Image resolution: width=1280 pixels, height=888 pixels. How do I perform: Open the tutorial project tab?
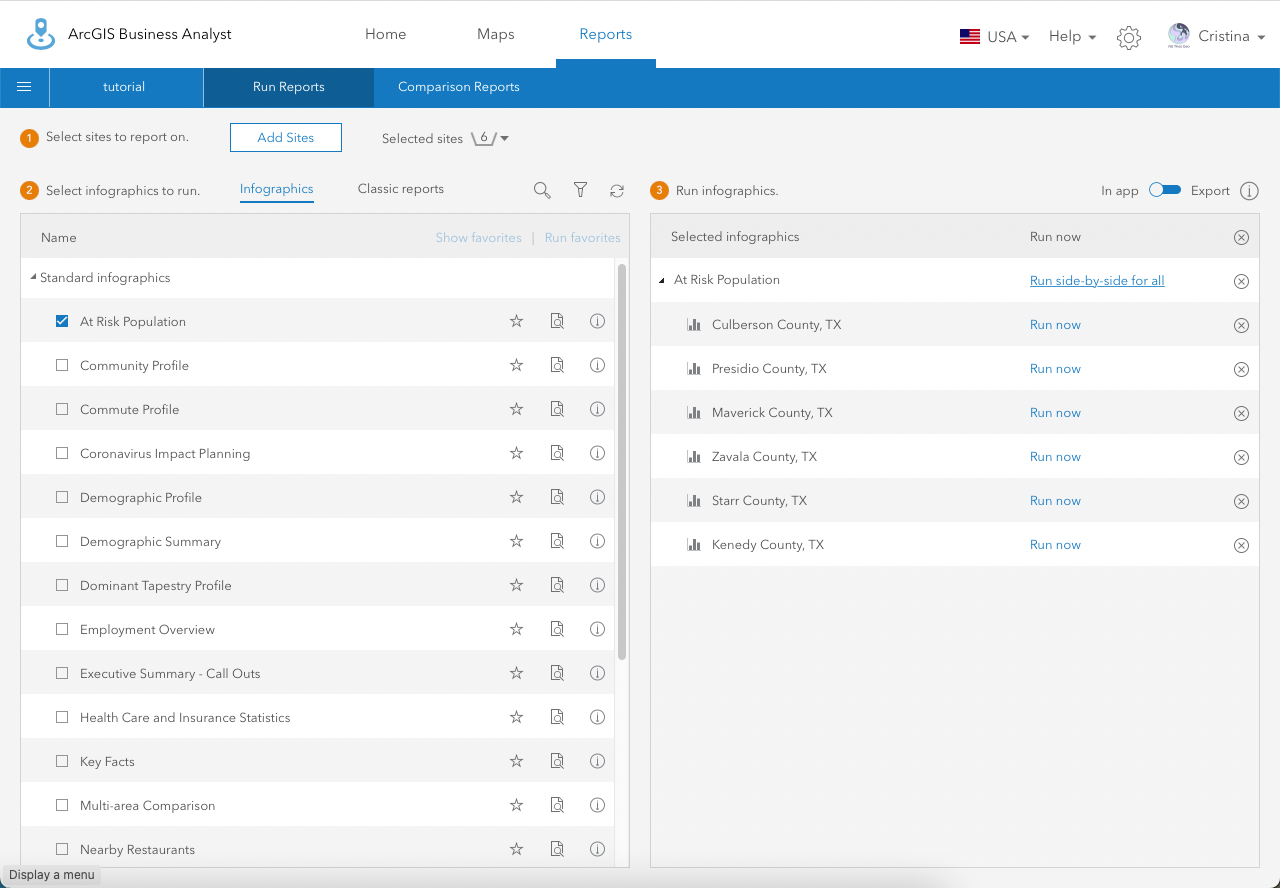125,87
